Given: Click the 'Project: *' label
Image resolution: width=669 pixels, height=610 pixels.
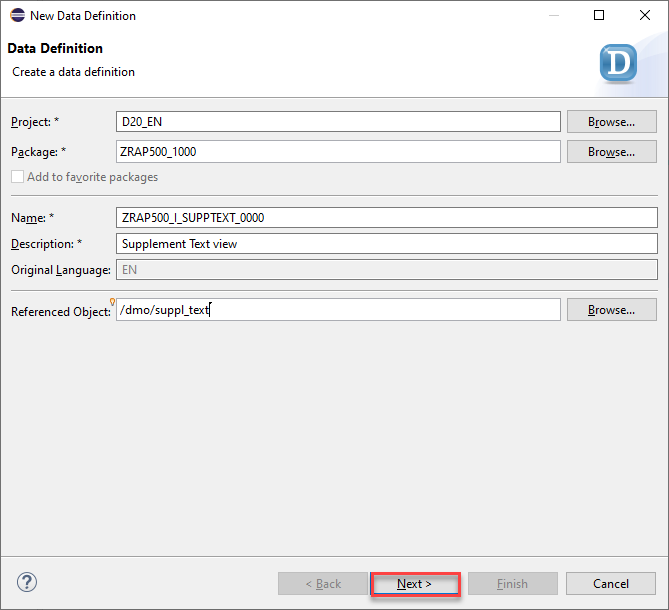Looking at the screenshot, I should 35,122.
